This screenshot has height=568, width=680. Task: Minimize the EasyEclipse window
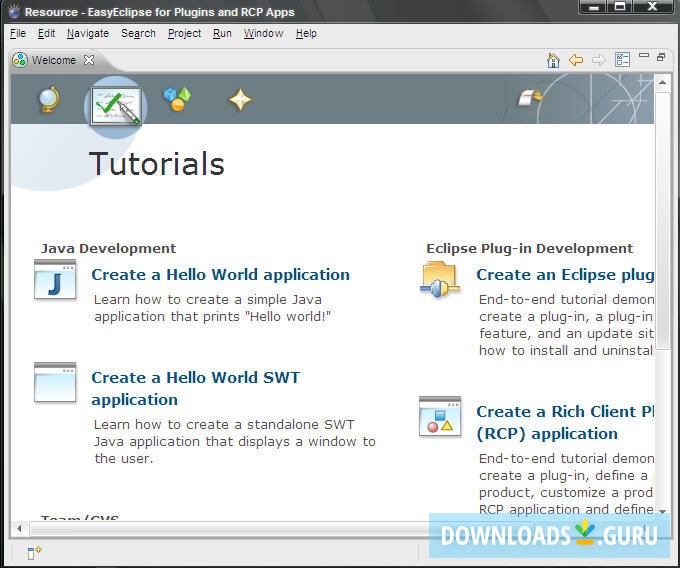(593, 7)
